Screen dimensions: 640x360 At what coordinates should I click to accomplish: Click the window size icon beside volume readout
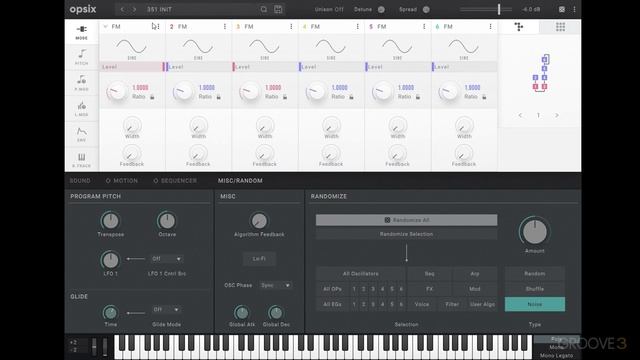pyautogui.click(x=562, y=9)
